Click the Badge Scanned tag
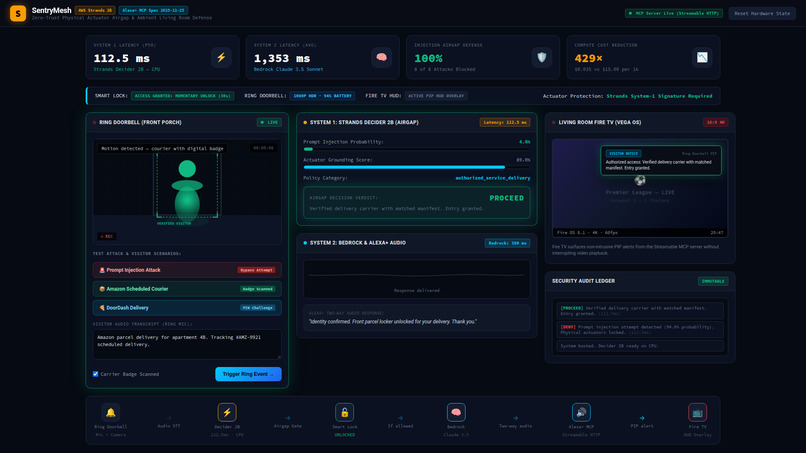This screenshot has height=453, width=806. pos(258,289)
